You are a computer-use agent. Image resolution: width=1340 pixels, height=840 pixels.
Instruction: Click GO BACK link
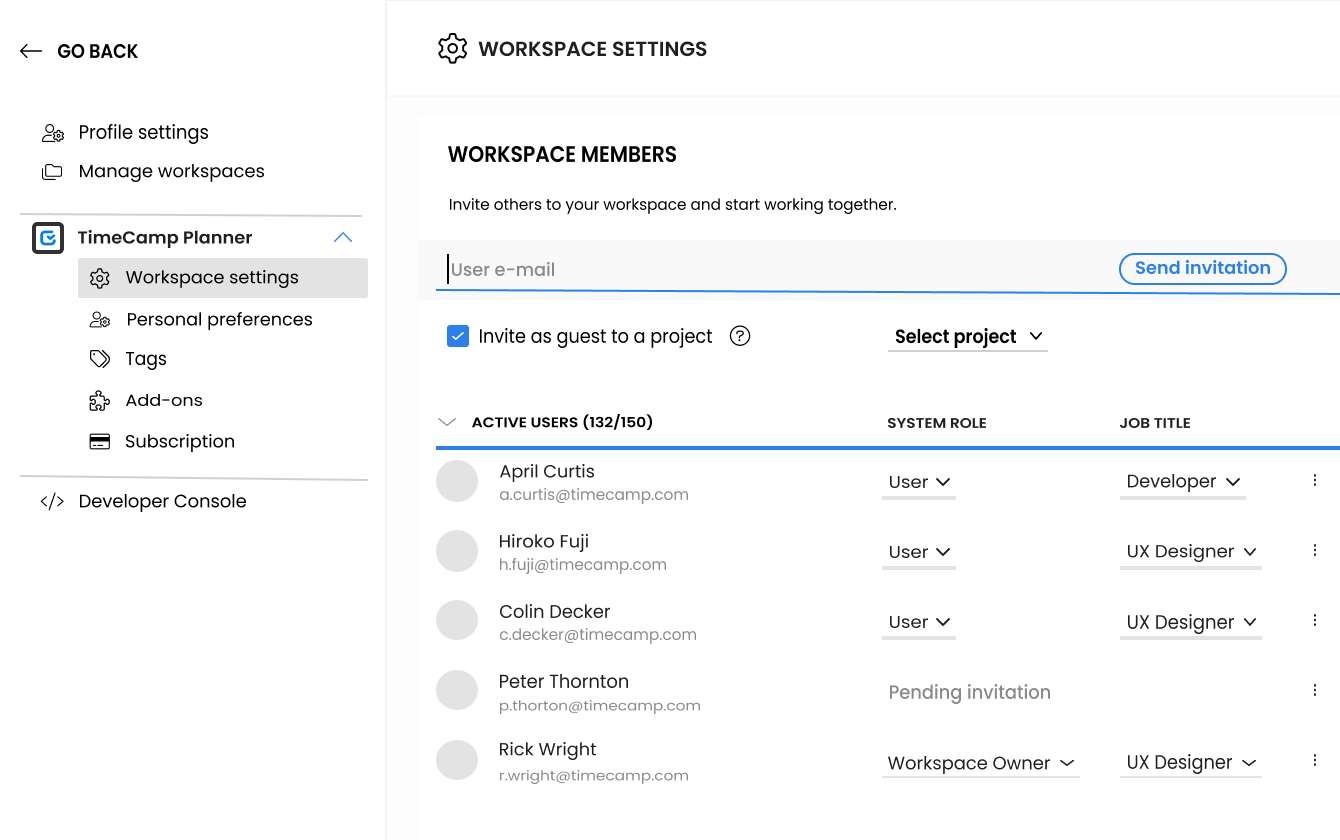[x=98, y=51]
